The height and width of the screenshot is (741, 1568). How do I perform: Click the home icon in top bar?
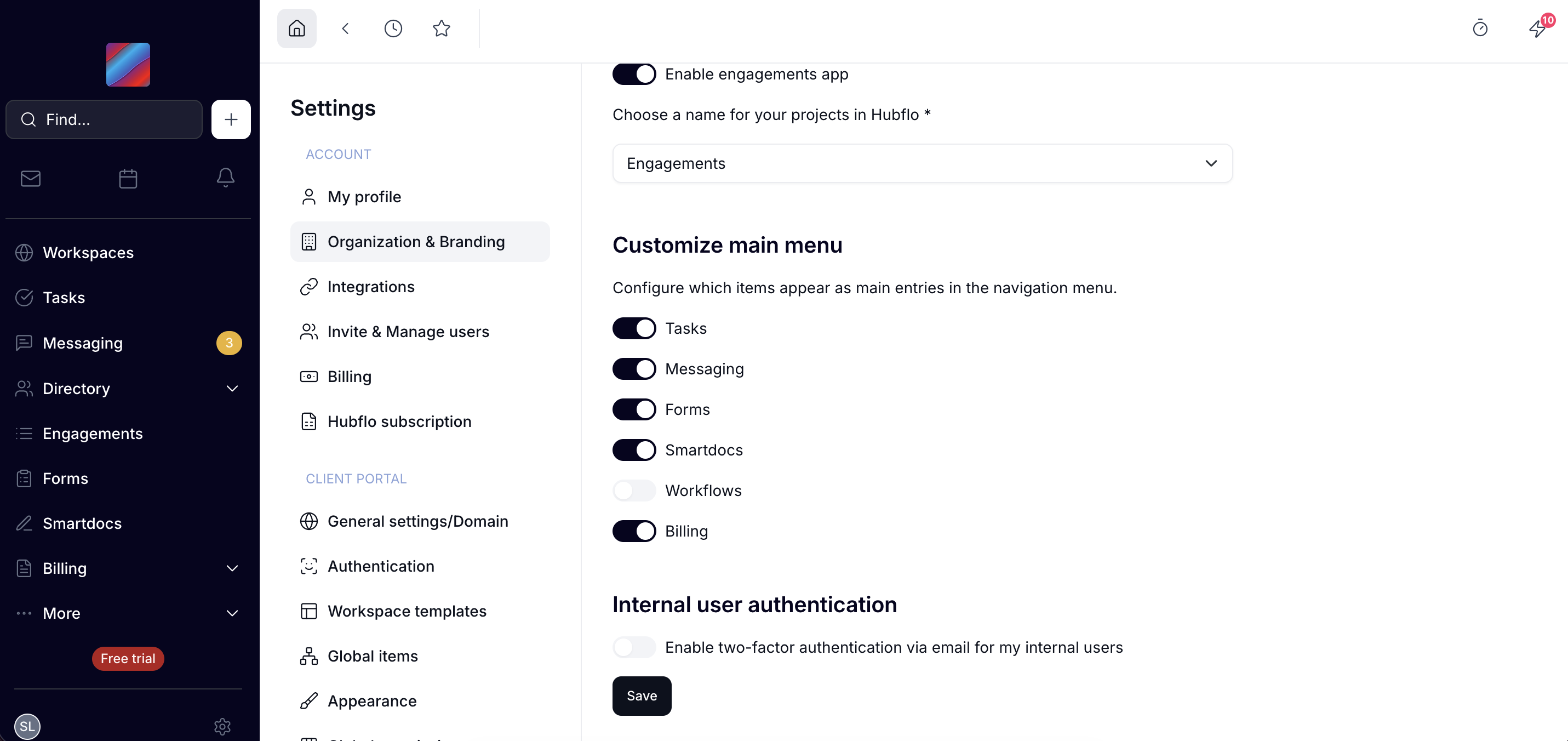(x=296, y=28)
